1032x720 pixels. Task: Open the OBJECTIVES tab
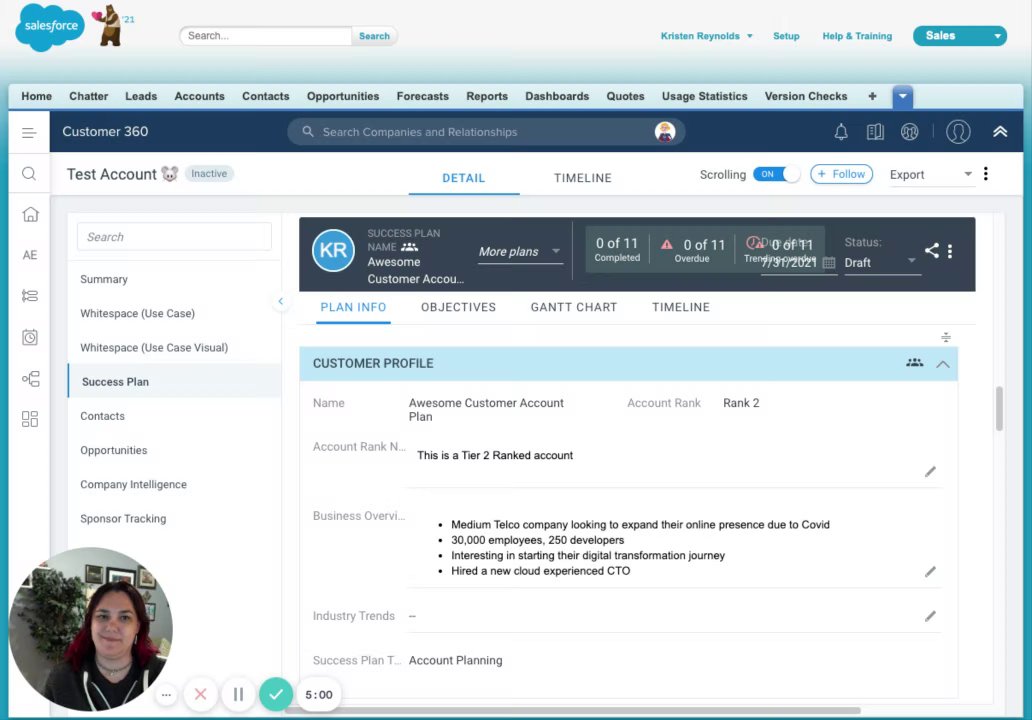point(458,307)
